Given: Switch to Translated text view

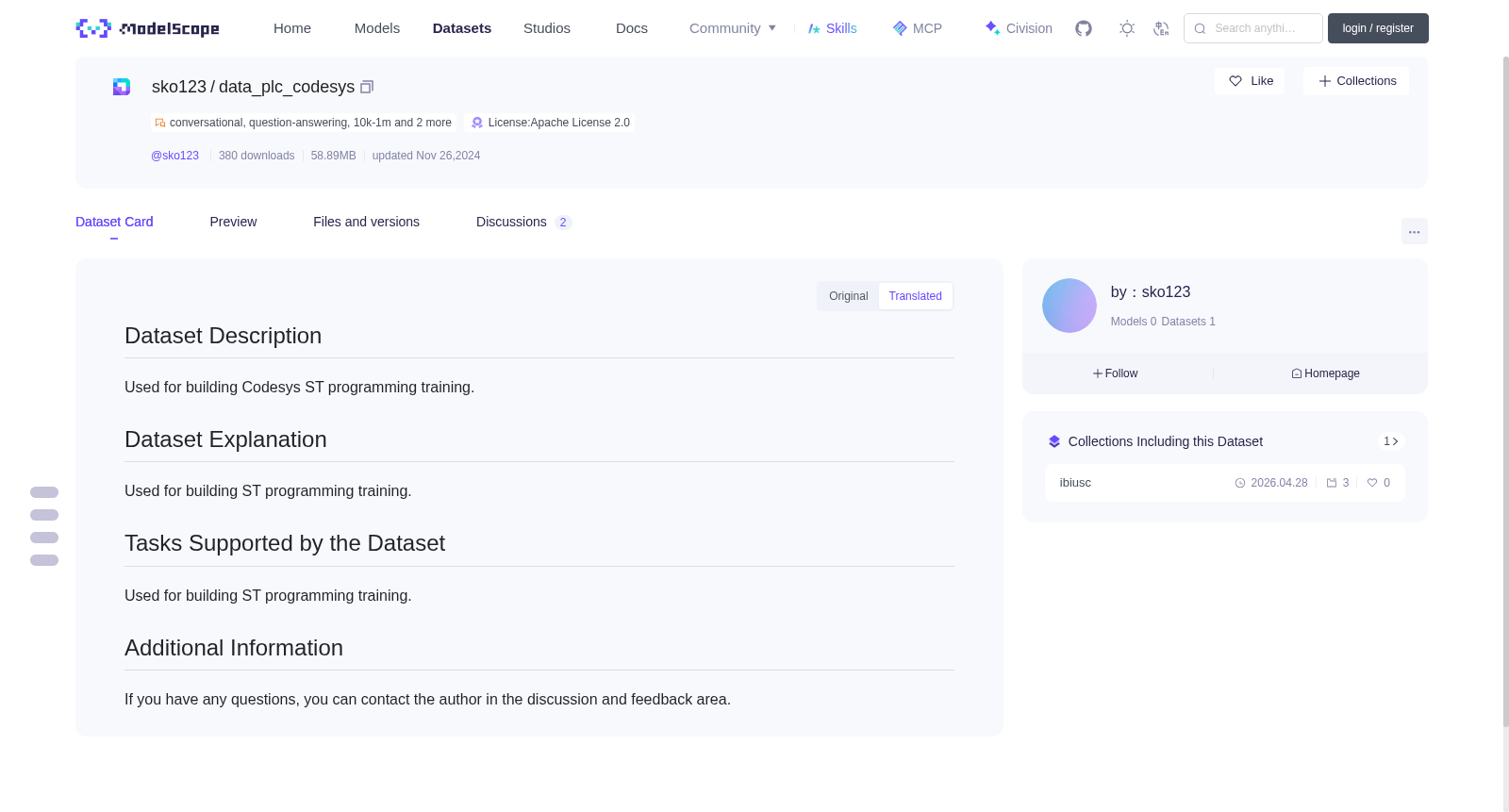Looking at the screenshot, I should click(x=915, y=296).
